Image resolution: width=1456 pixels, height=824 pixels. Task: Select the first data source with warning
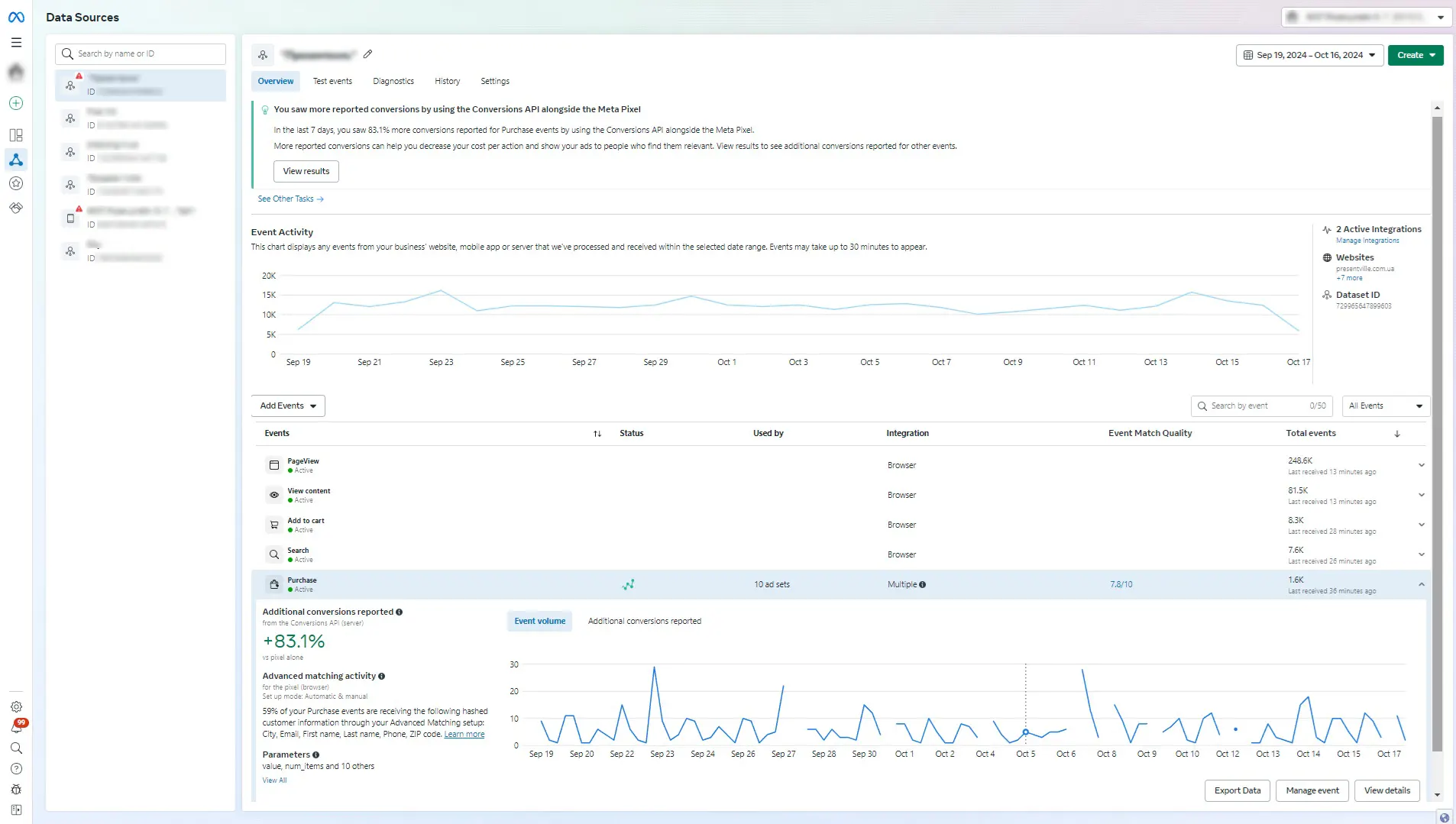141,86
